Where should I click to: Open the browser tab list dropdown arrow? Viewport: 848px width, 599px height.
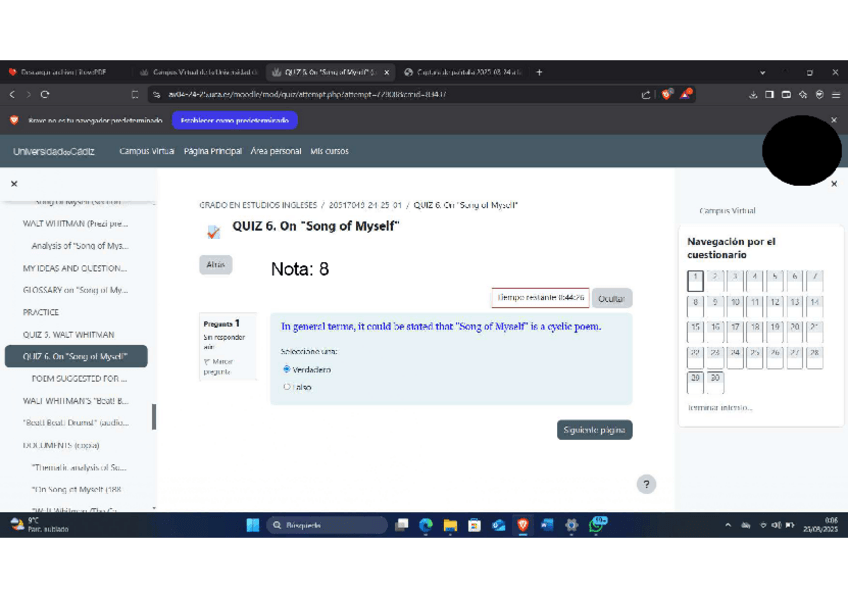click(763, 72)
